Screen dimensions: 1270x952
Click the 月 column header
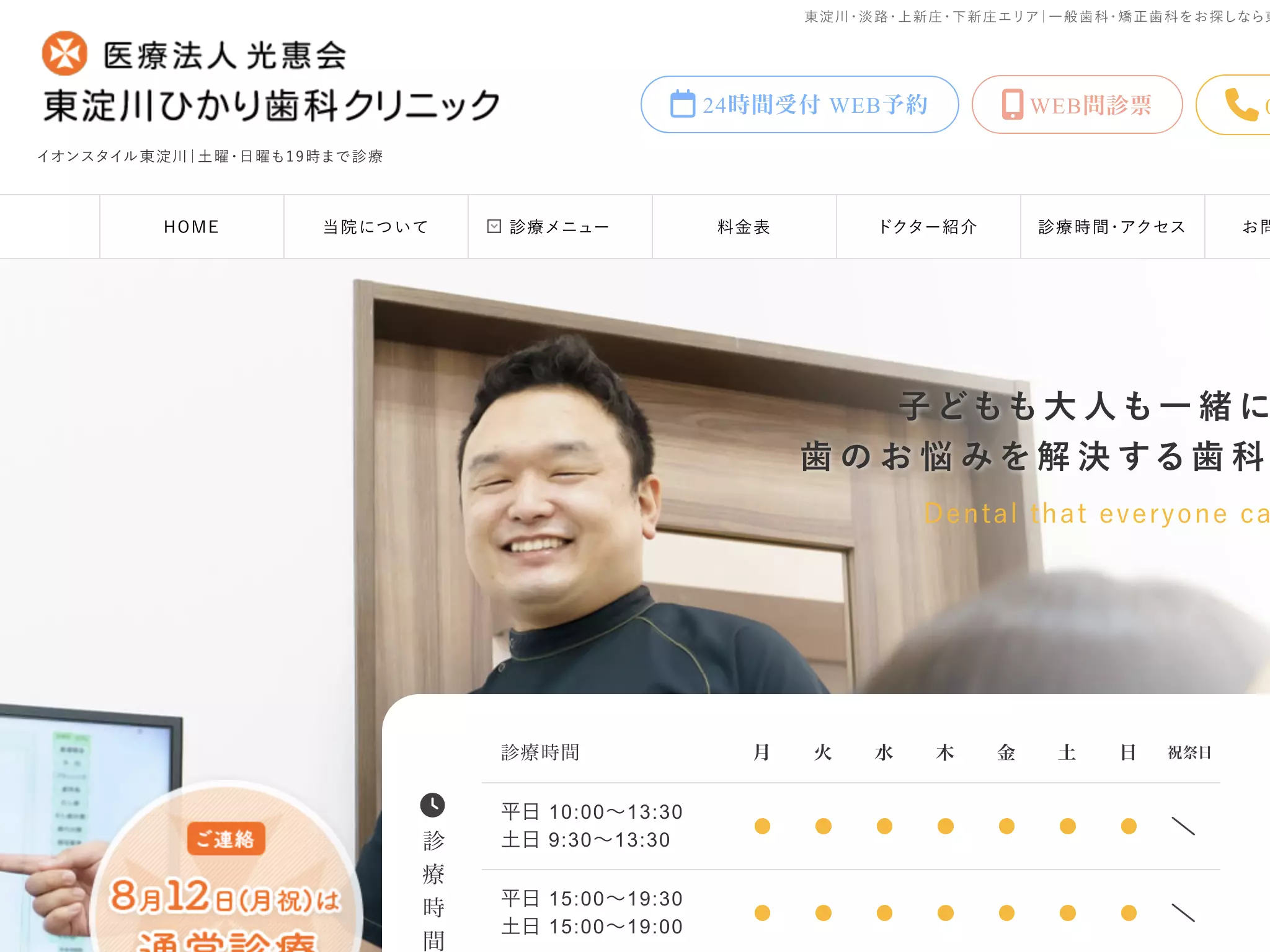click(x=762, y=752)
